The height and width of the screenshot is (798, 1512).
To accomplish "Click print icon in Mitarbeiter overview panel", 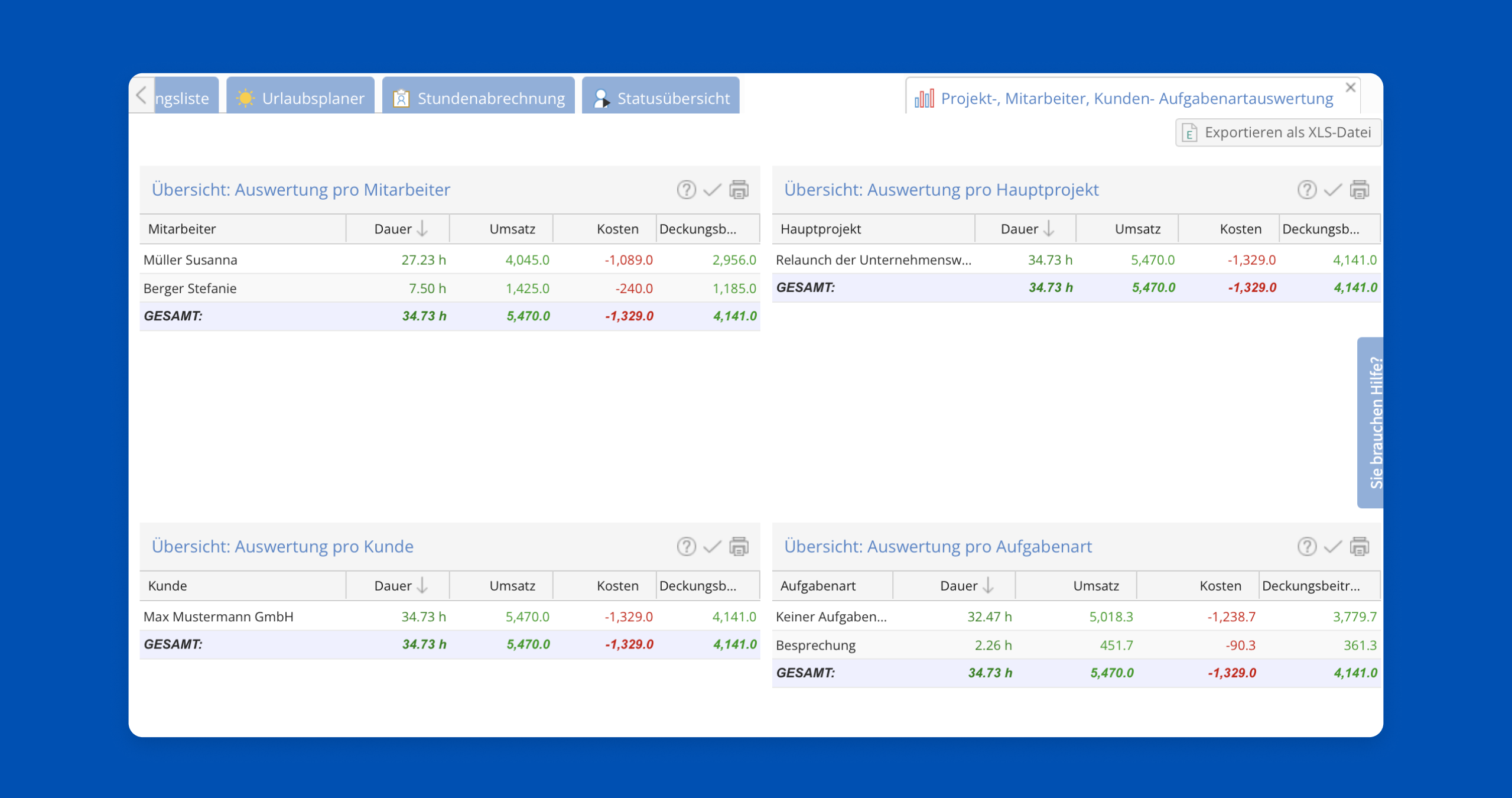I will [x=739, y=190].
